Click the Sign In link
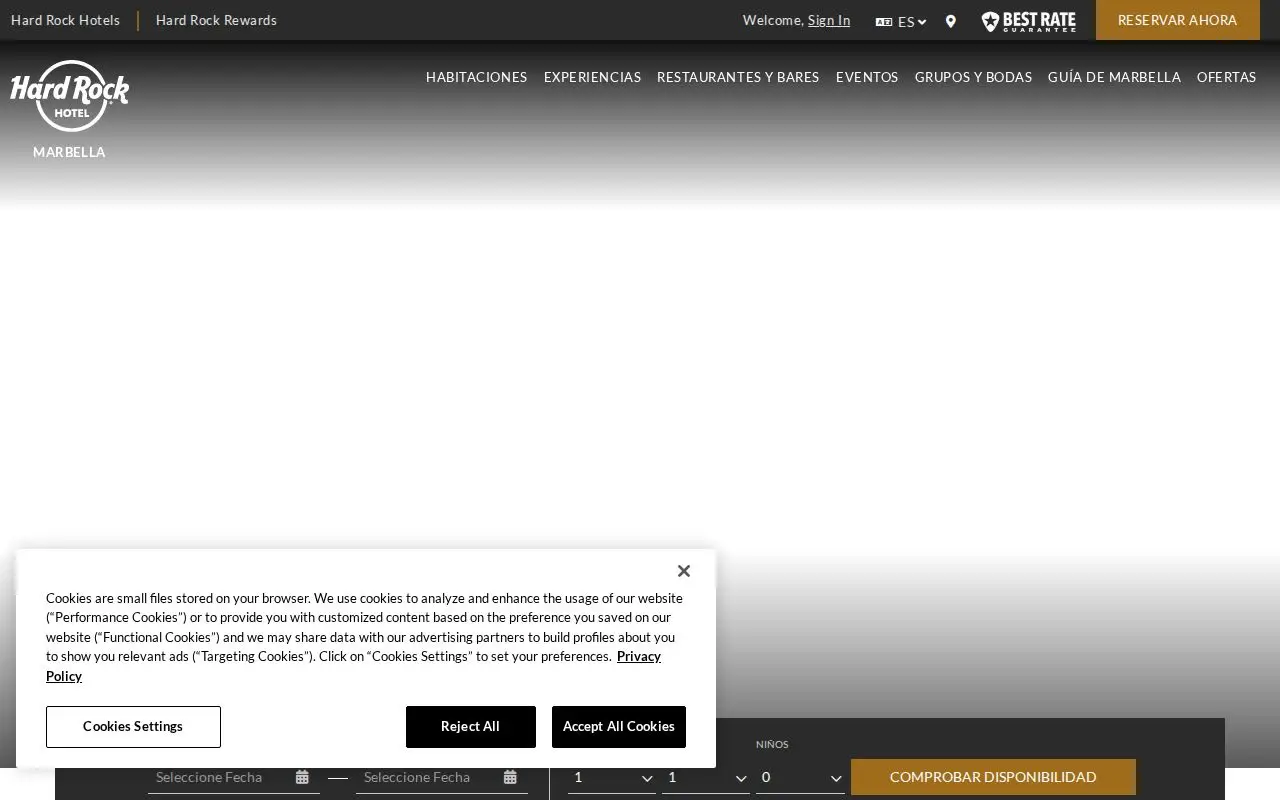Screen dimensions: 1280x800 [829, 20]
